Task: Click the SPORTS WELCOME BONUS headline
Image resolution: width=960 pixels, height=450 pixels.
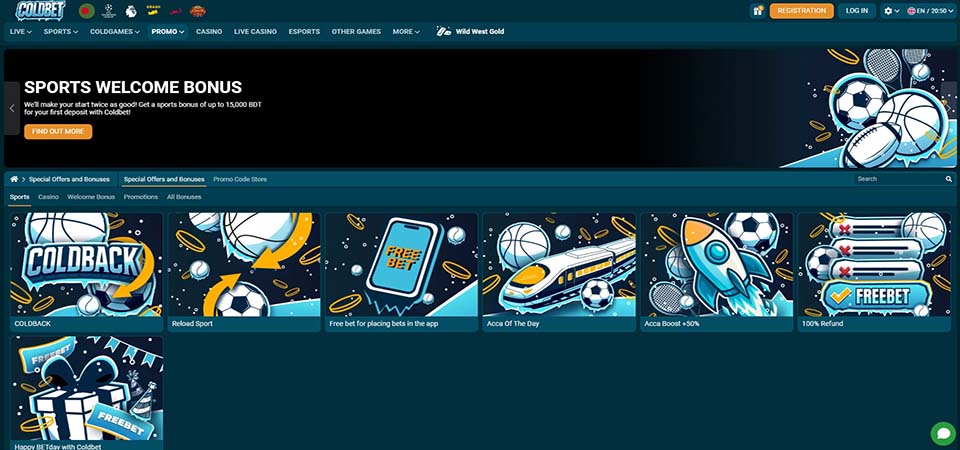Action: coord(133,87)
